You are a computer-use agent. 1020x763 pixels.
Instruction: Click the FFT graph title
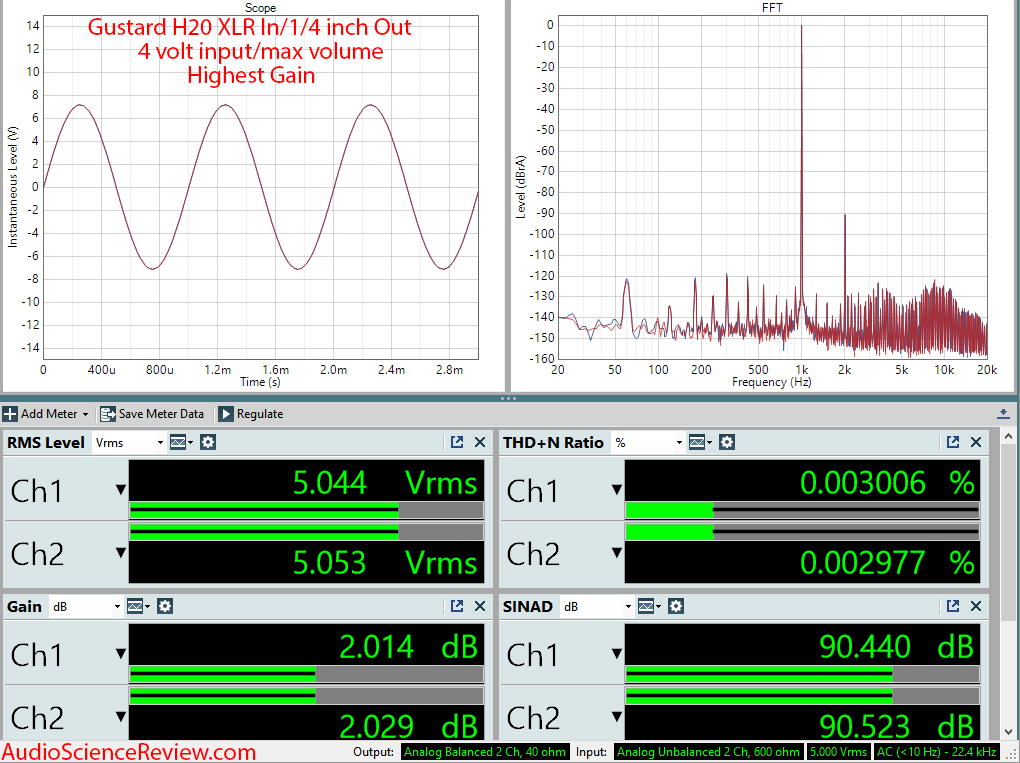(772, 8)
